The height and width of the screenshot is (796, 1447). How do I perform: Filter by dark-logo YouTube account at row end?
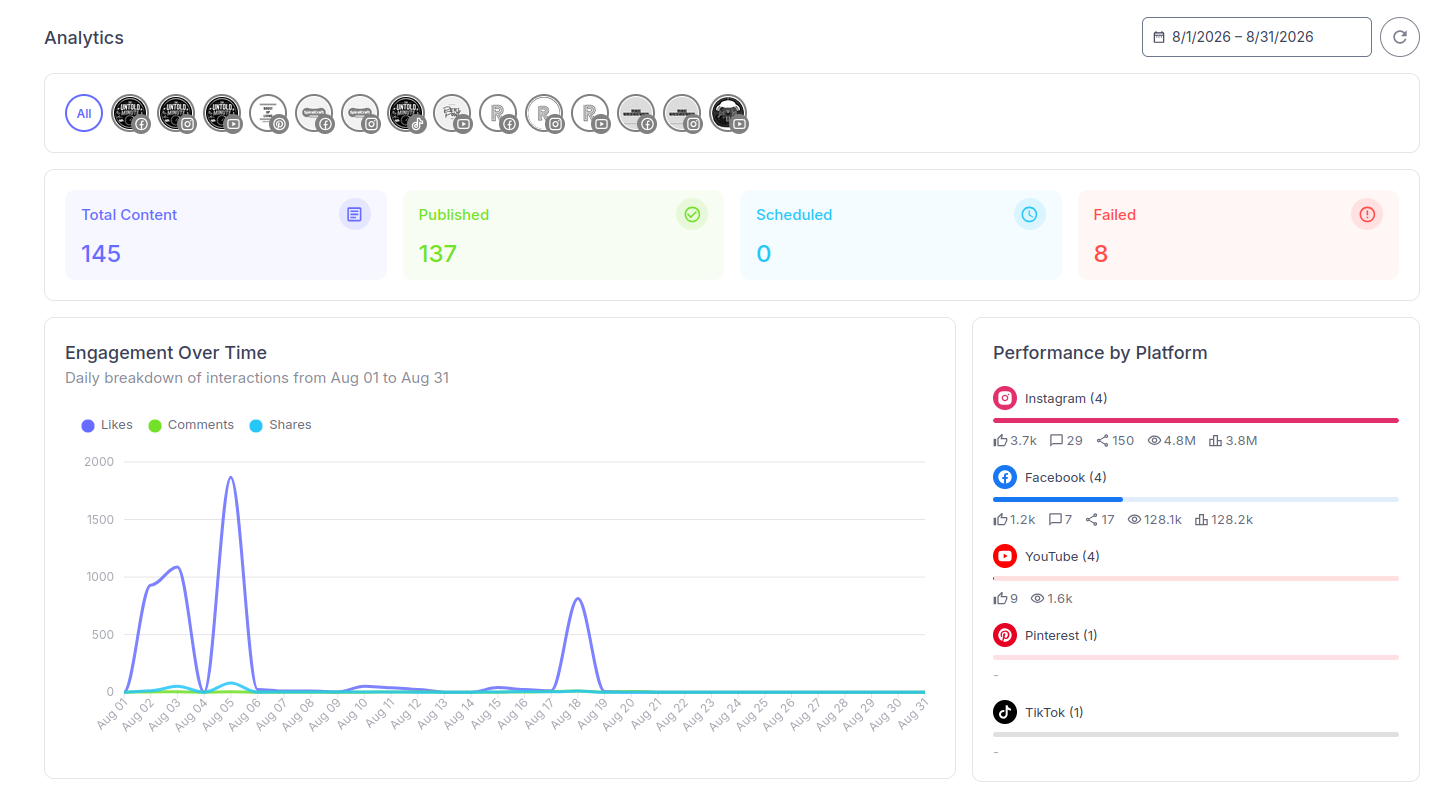(x=728, y=113)
